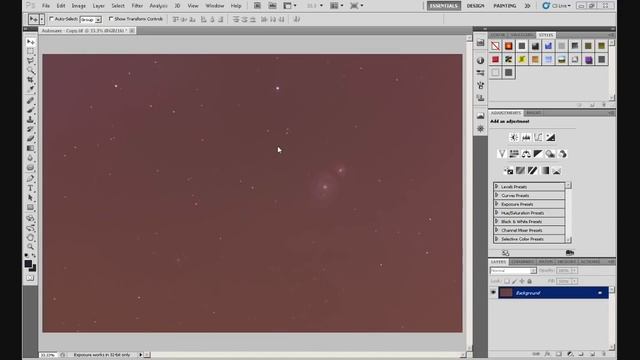The image size is (640, 360).
Task: Add a Selective Color adjustment
Action: click(x=557, y=171)
